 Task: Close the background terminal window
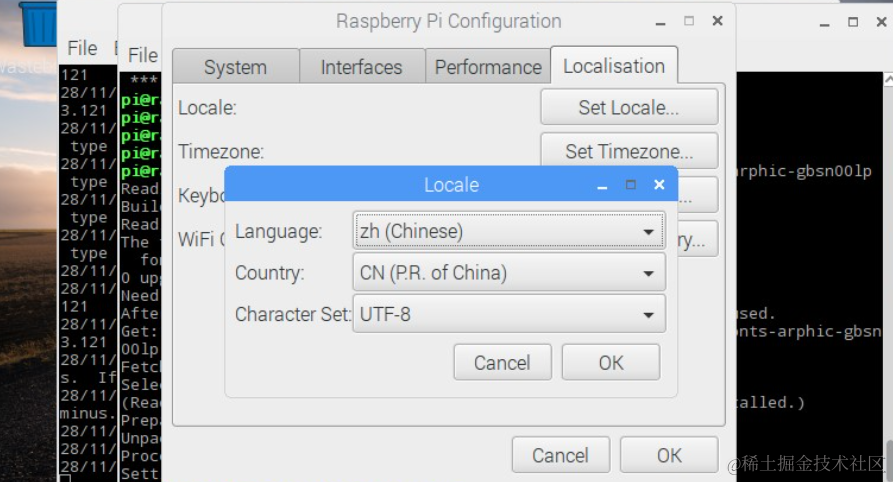(x=881, y=22)
